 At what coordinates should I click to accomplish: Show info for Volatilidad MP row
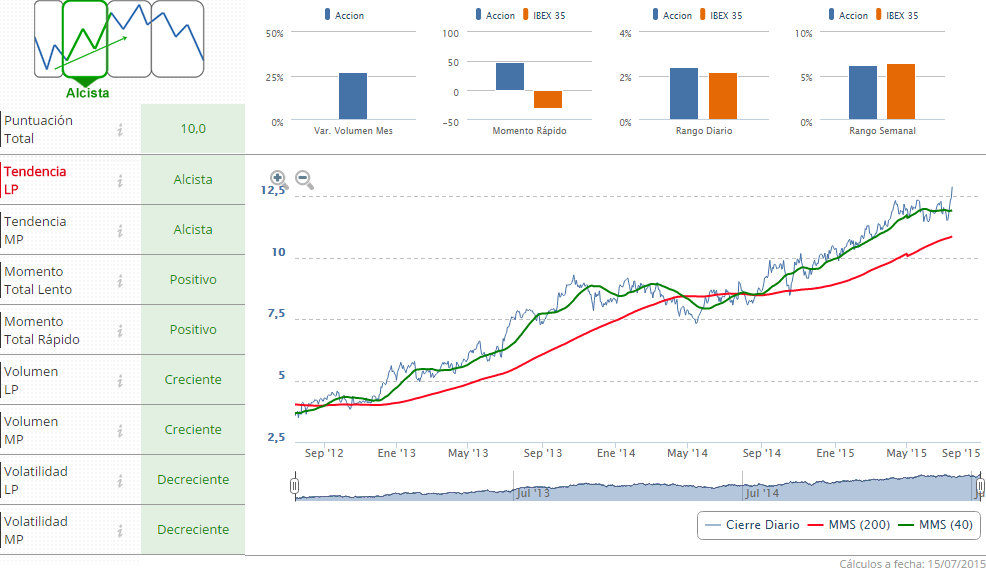120,530
